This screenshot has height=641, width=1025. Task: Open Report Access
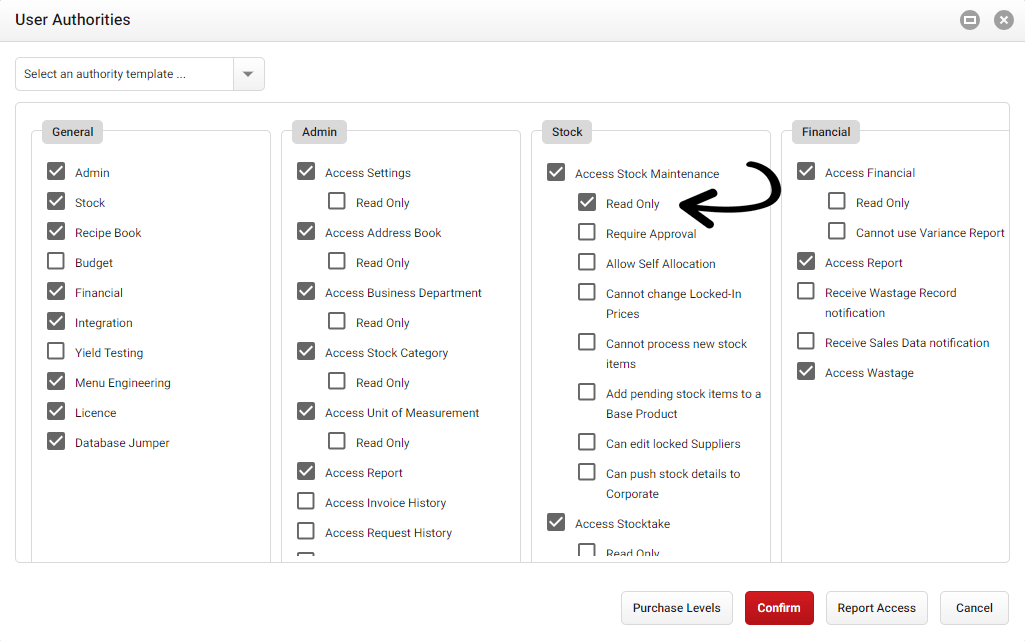coord(876,608)
